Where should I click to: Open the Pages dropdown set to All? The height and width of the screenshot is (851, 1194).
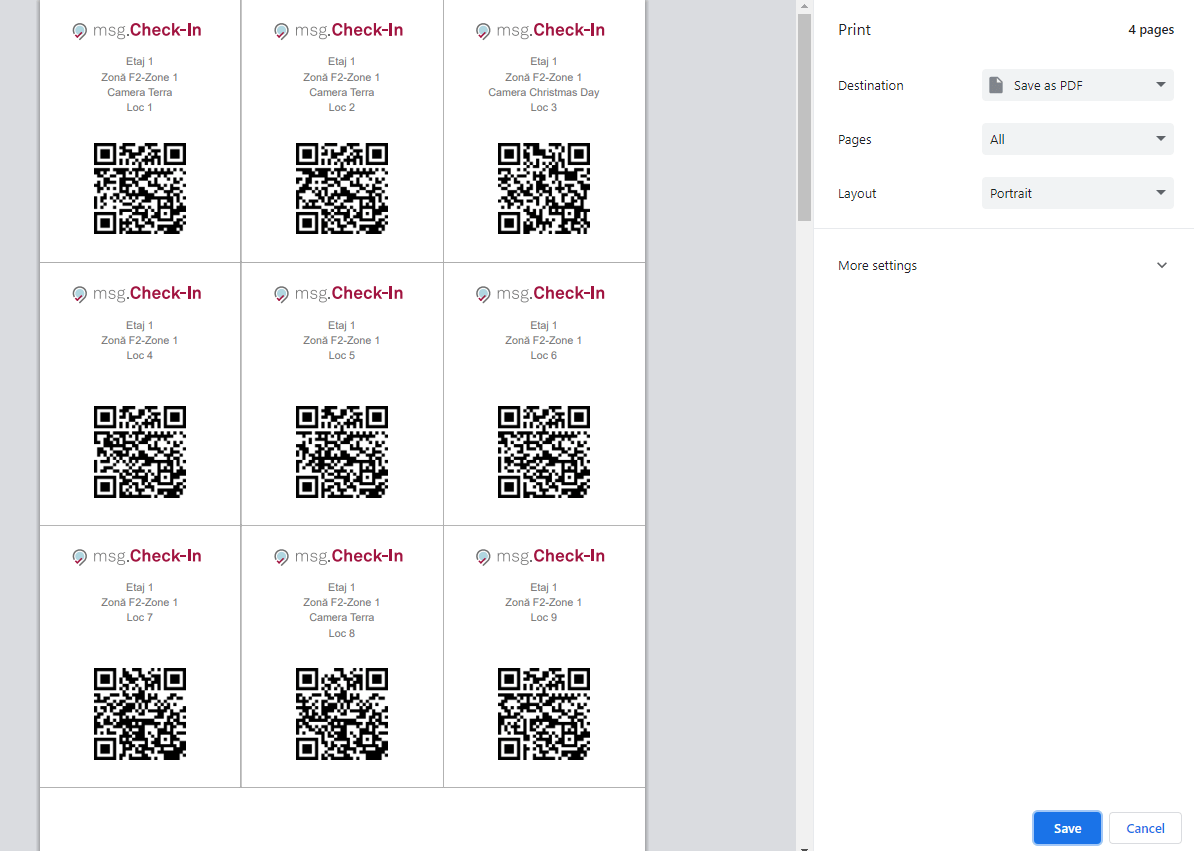coord(1077,139)
